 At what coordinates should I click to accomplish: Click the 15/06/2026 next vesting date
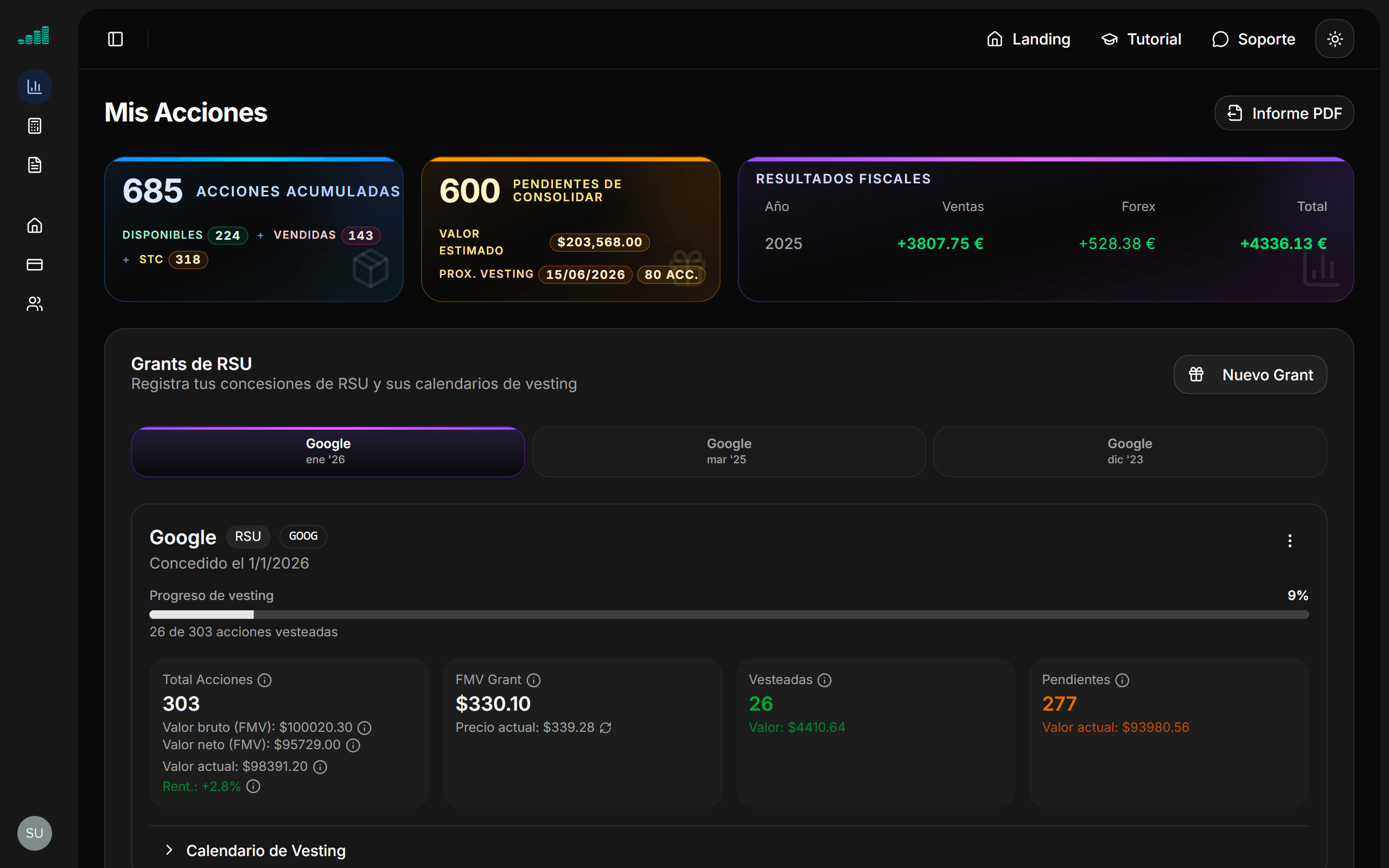click(x=585, y=275)
